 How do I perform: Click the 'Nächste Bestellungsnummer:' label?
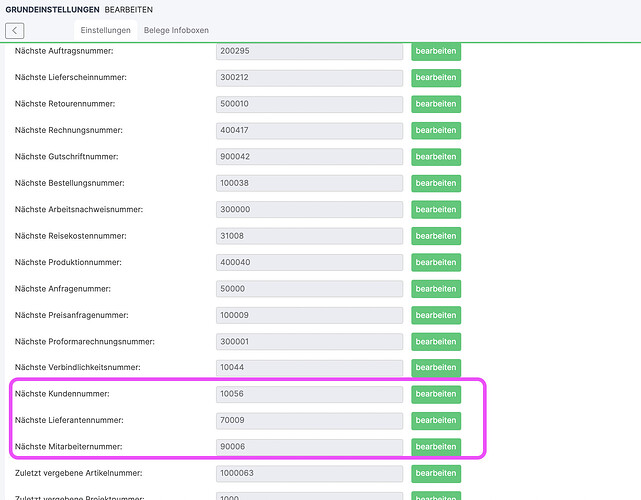[x=69, y=183]
